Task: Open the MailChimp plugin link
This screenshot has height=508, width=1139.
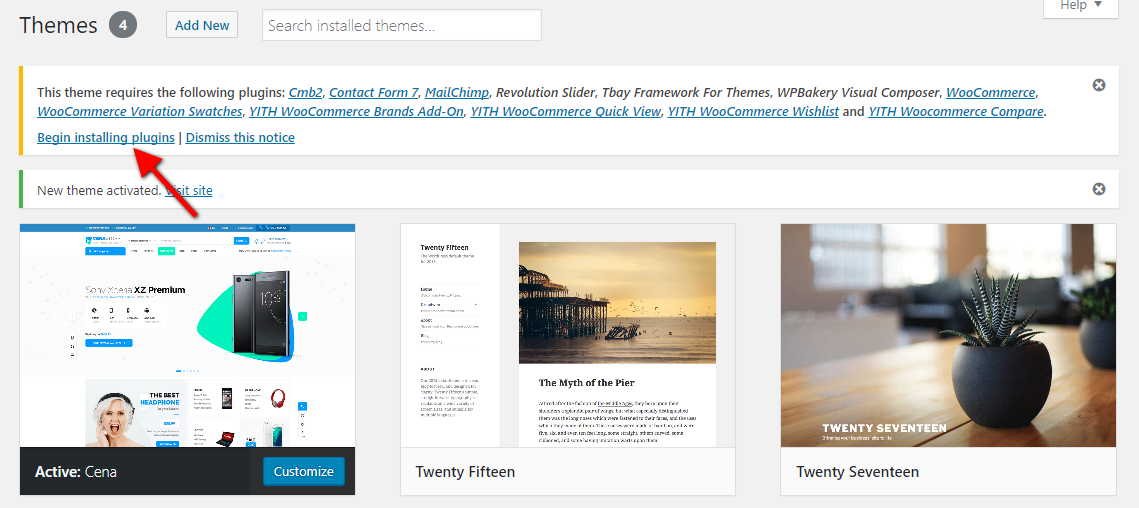Action: click(x=457, y=92)
